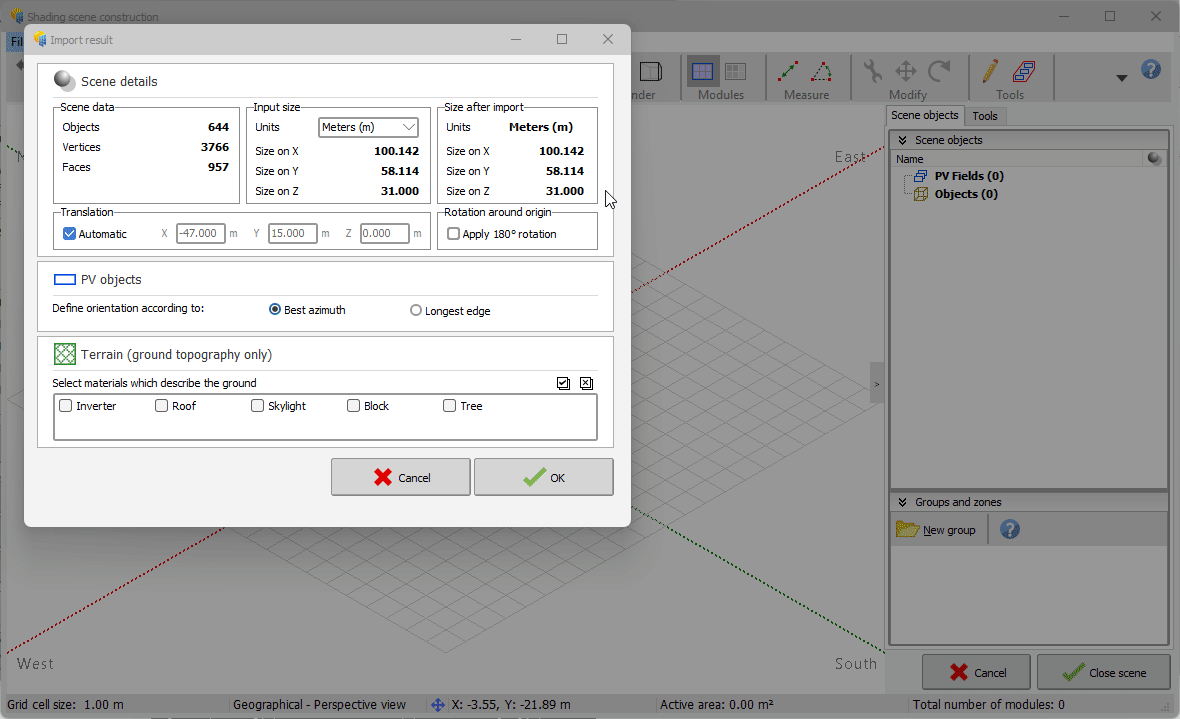Image resolution: width=1180 pixels, height=719 pixels.
Task: Enable Apply 180° rotation
Action: [453, 232]
